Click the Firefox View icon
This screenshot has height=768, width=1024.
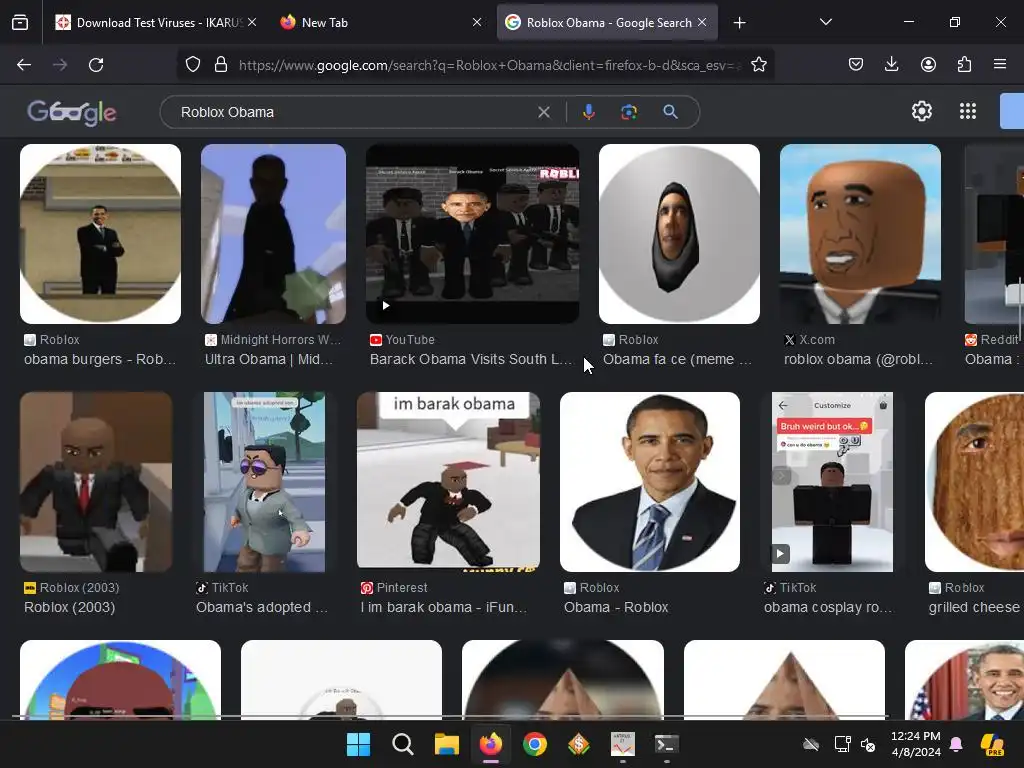[20, 23]
